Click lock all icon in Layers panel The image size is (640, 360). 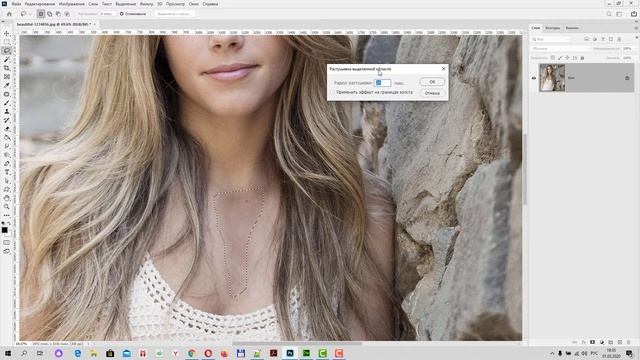(x=582, y=58)
